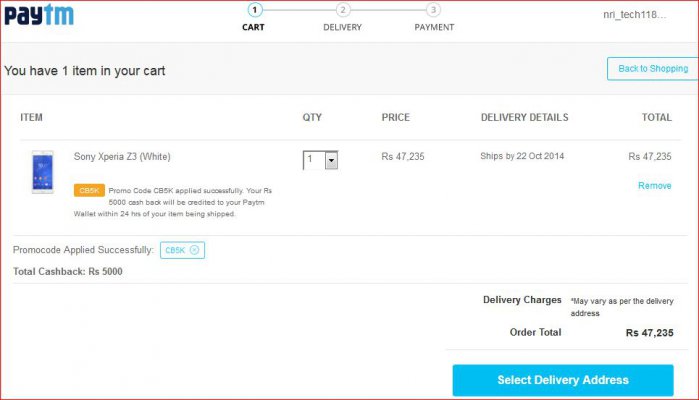Screen dimensions: 699x400
Task: Click the step 1 Cart circle
Action: [x=255, y=10]
